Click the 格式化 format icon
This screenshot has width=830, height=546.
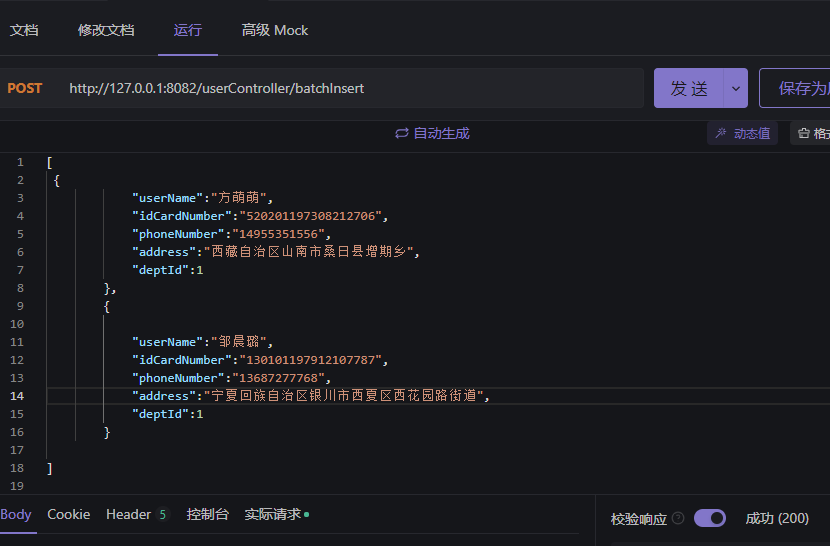(x=804, y=133)
